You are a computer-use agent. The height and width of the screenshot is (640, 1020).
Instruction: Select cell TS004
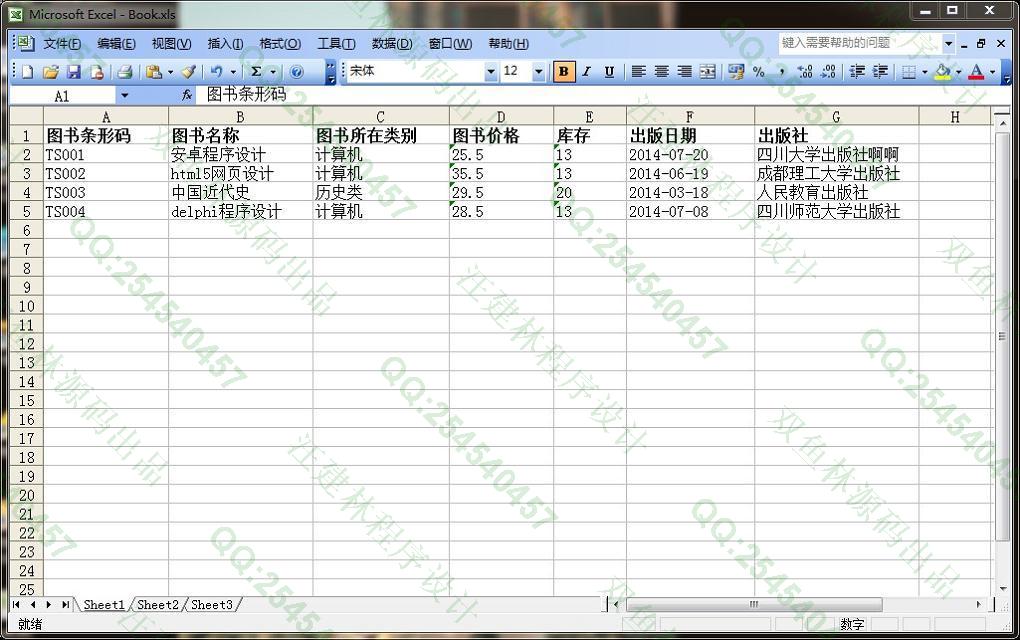(x=106, y=211)
